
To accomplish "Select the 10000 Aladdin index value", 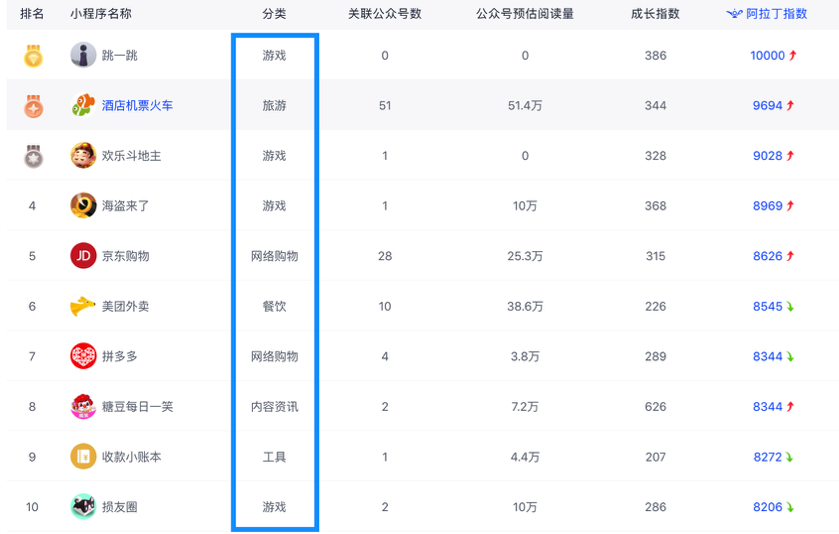I will tap(767, 56).
